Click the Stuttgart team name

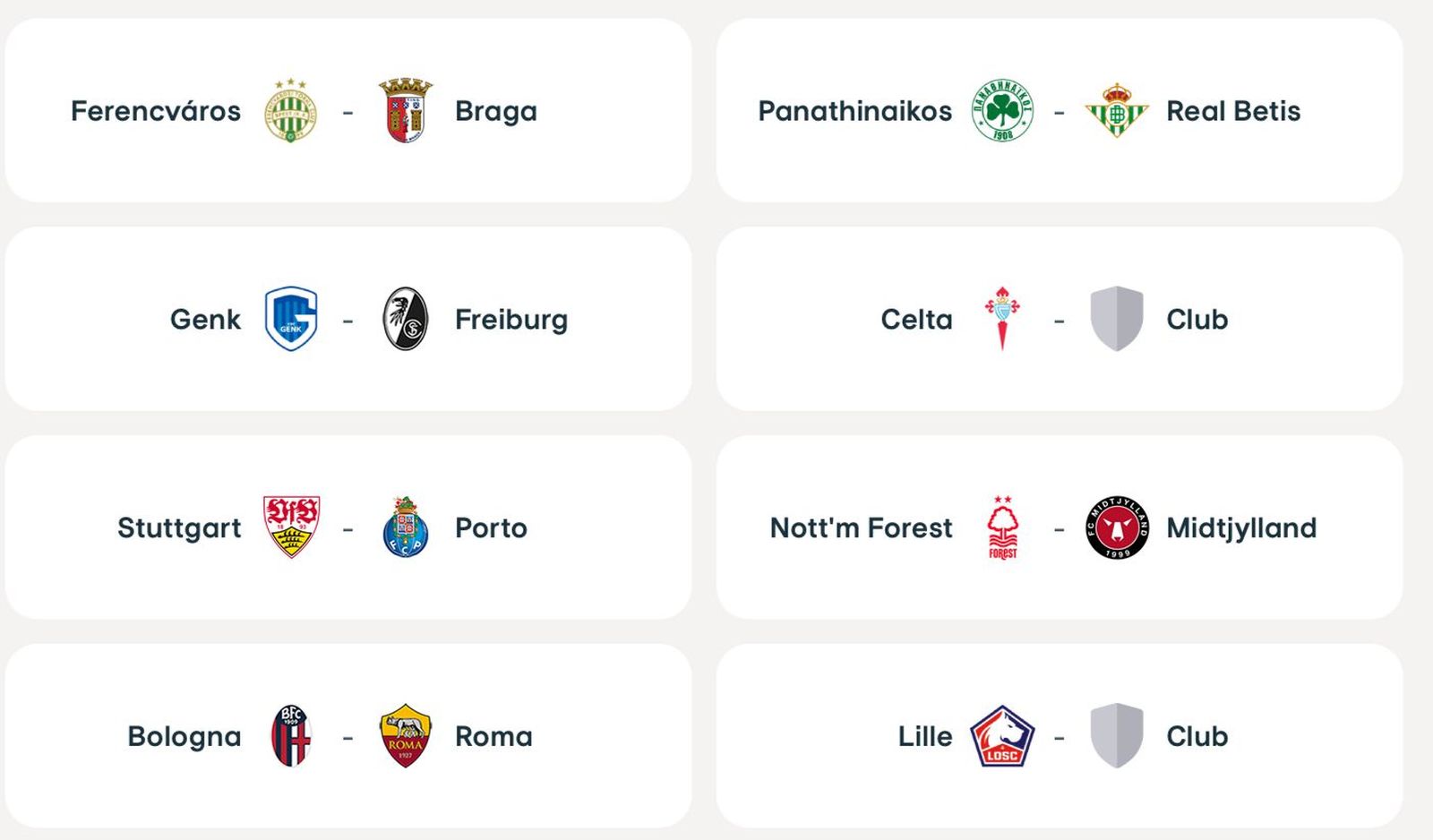[179, 527]
